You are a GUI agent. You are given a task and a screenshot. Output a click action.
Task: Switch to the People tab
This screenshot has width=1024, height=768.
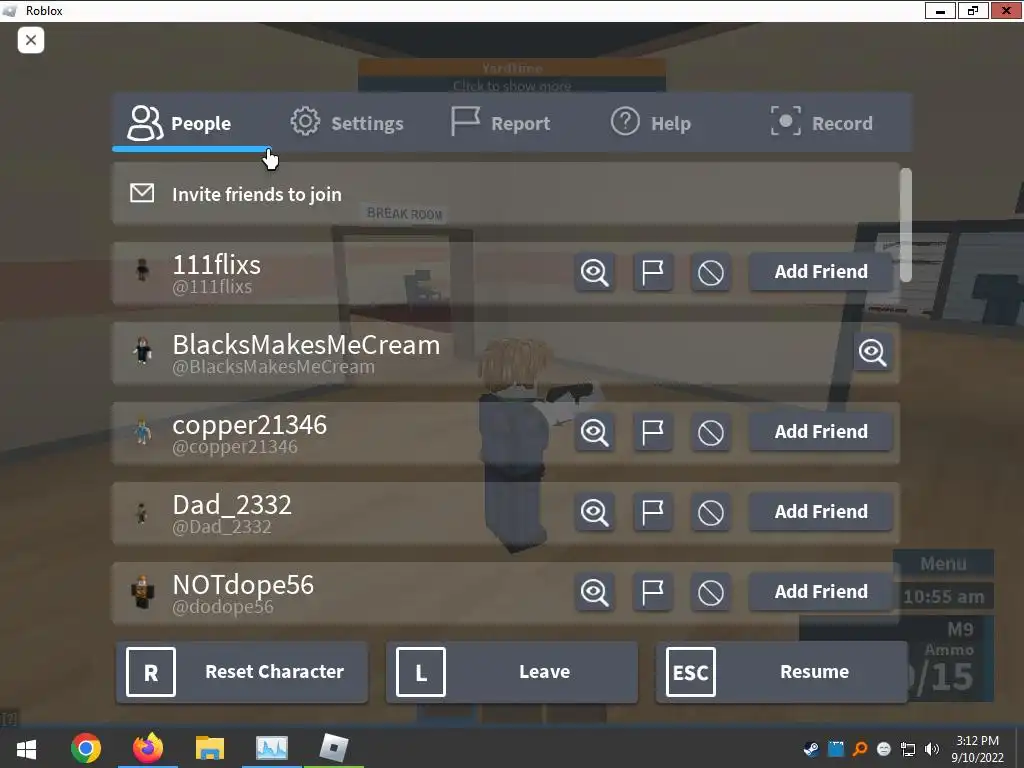(191, 123)
